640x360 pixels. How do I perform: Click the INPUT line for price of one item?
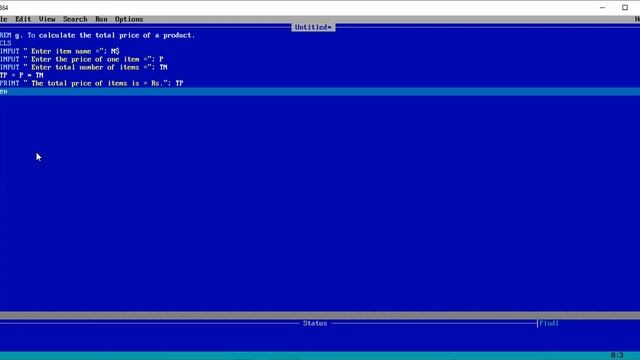pos(82,59)
